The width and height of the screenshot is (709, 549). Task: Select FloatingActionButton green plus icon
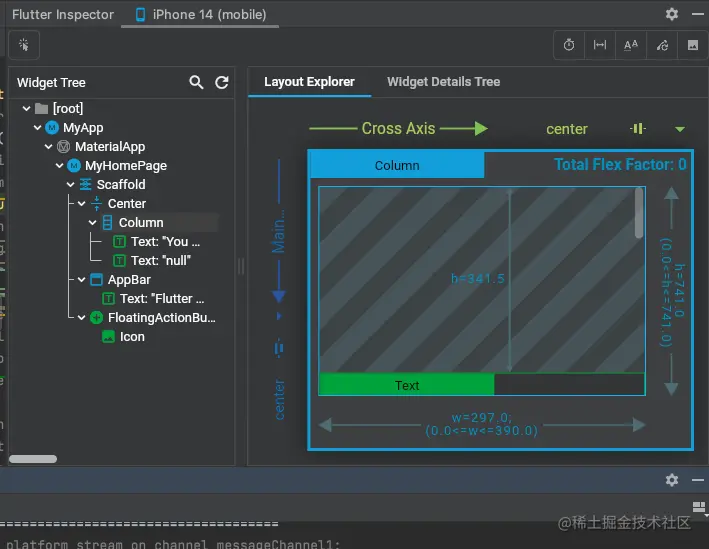coord(96,317)
